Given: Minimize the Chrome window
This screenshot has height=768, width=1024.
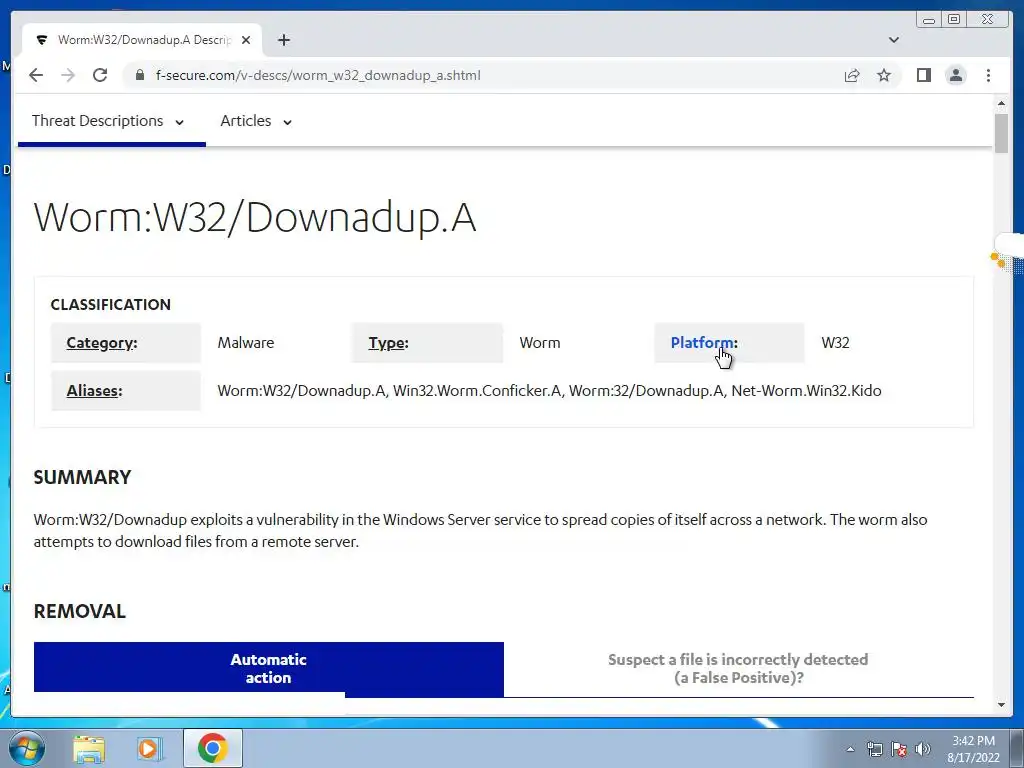Looking at the screenshot, I should [929, 20].
